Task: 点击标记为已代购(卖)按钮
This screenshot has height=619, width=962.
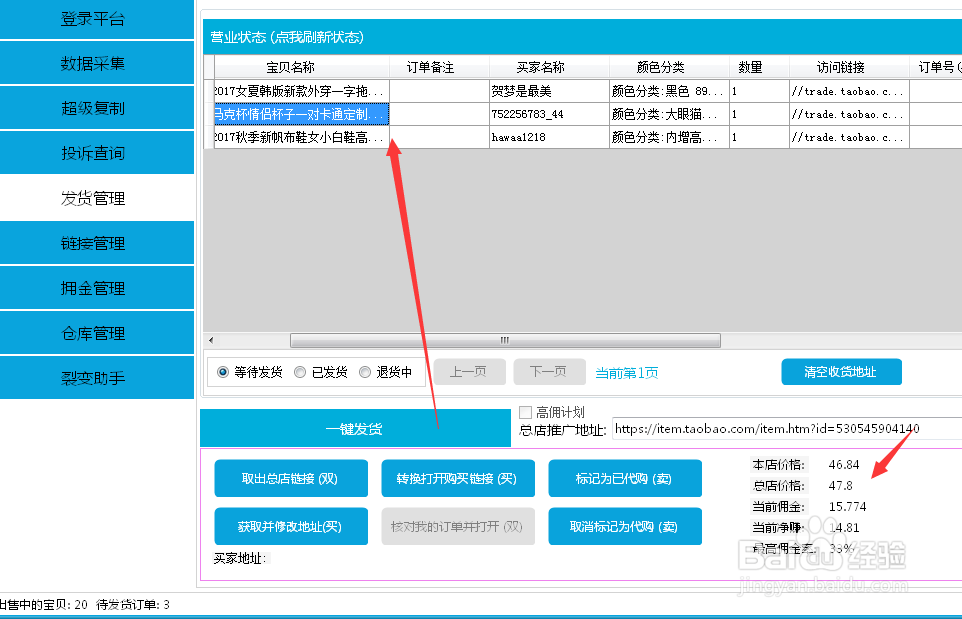Action: point(624,478)
